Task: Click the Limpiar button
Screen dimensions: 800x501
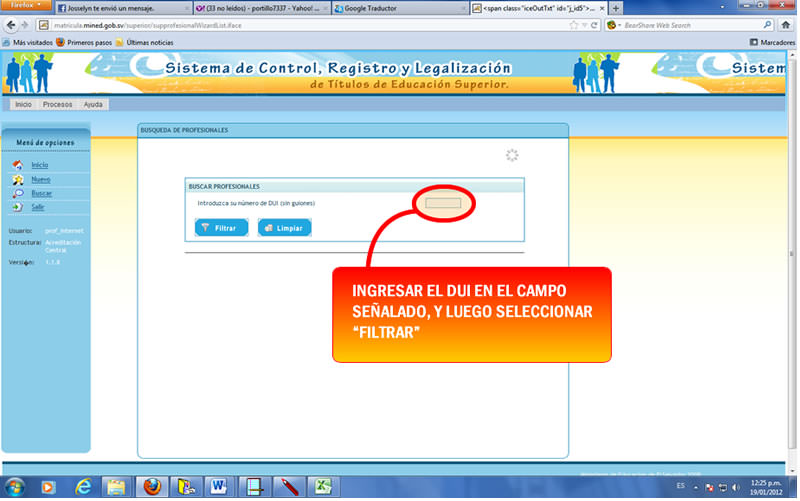Action: [285, 228]
